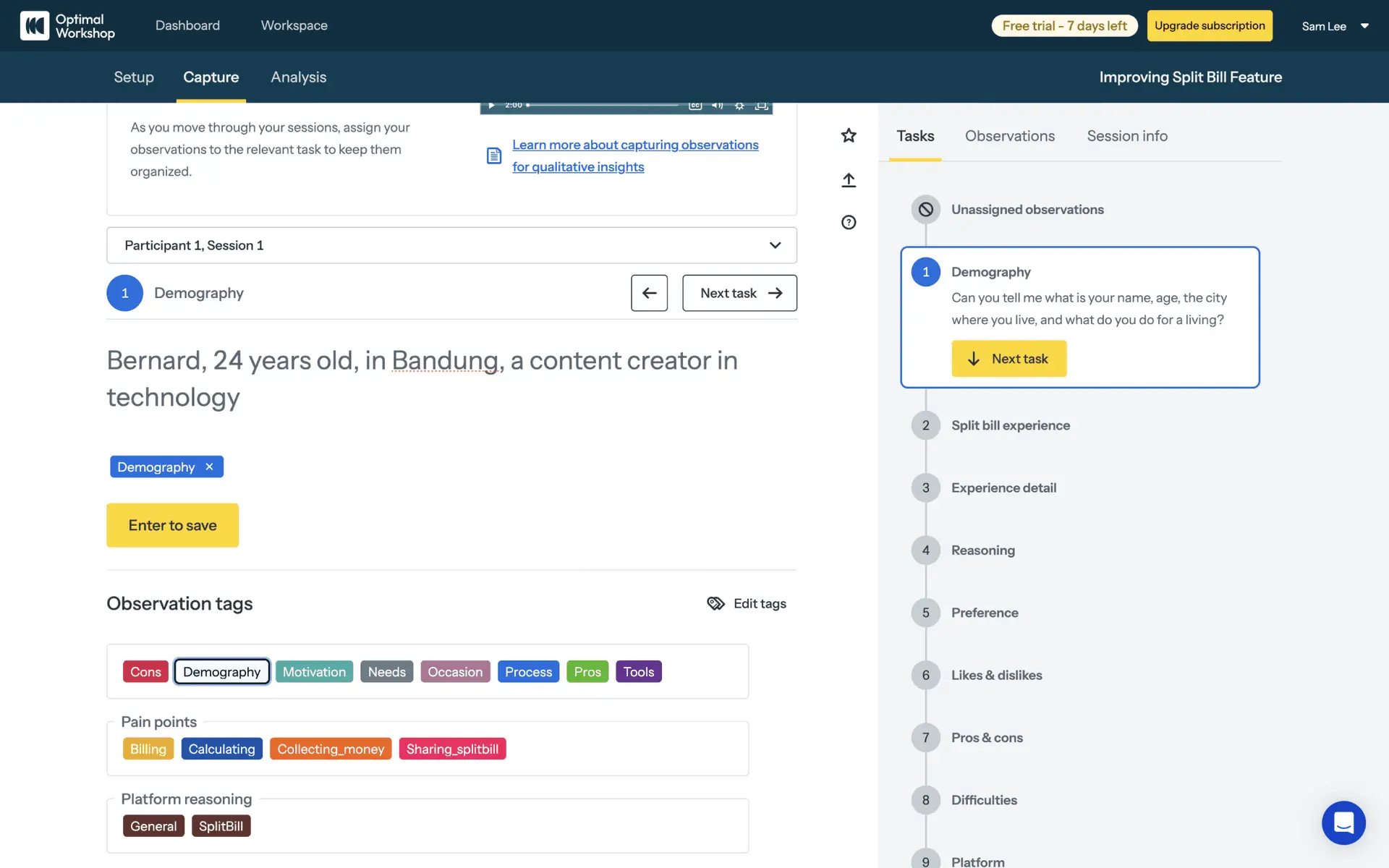Expand the Participant 1, Session 1 dropdown
The width and height of the screenshot is (1389, 868).
(451, 245)
